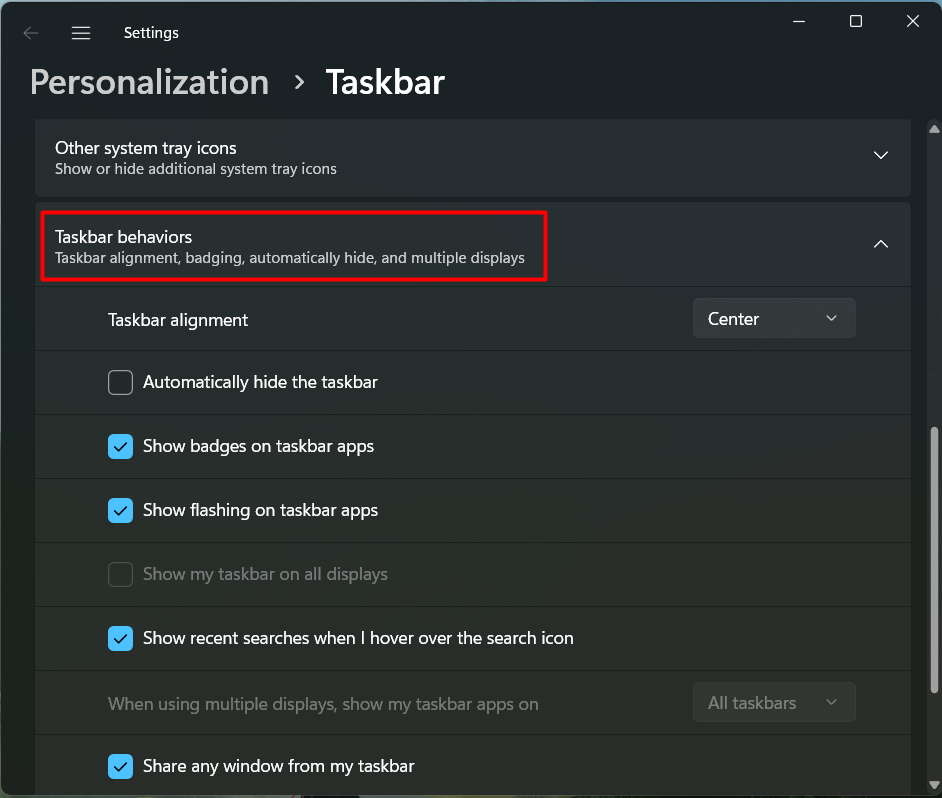Screen dimensions: 942x798
Task: Disable Show flashing on taskbar apps
Action: coord(121,510)
